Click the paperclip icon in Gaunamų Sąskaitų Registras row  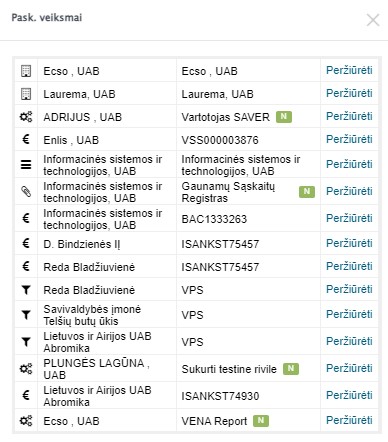click(26, 191)
